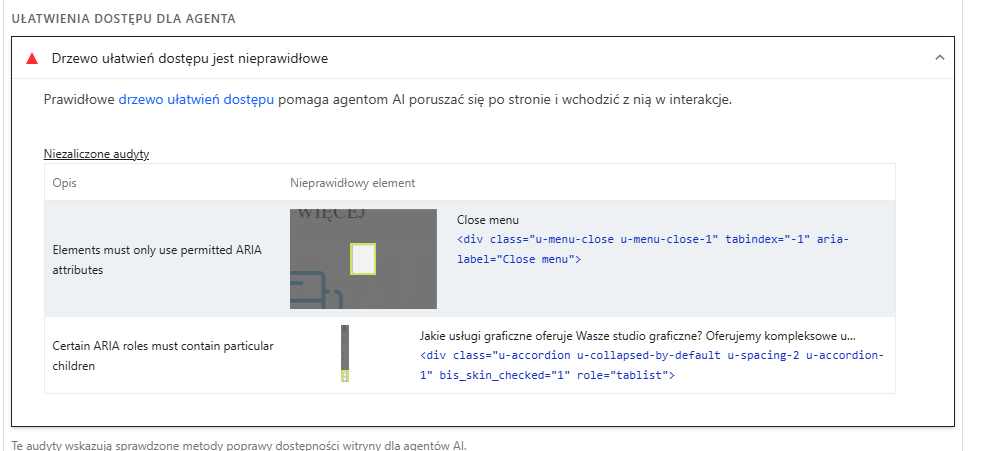The height and width of the screenshot is (451, 1001).
Task: Click the 'Prawidłowe' description sentence start
Action: coord(80,100)
